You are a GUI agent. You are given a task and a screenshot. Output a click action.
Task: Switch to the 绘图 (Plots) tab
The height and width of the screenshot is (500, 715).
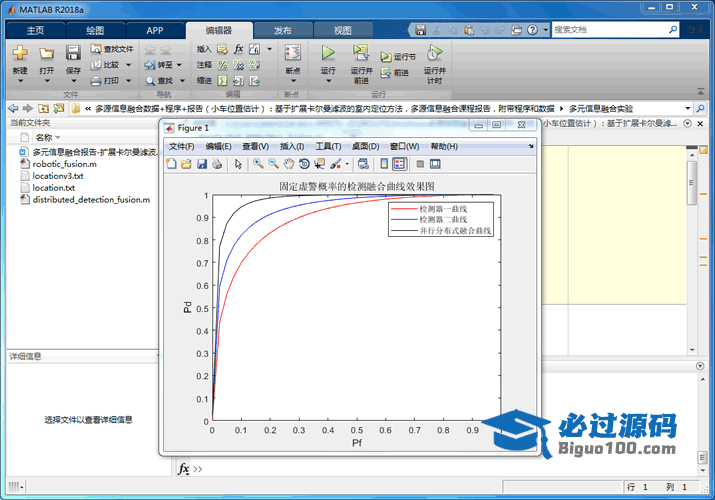[95, 31]
